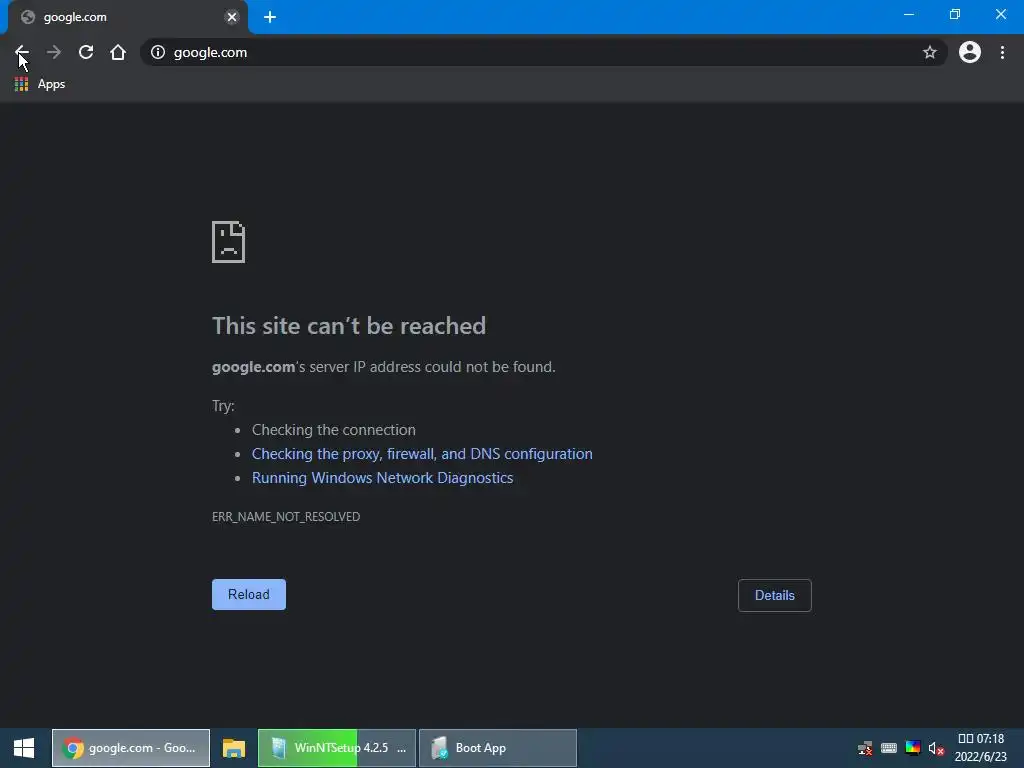
Task: Run Windows Network Diagnostics link
Action: pyautogui.click(x=383, y=478)
